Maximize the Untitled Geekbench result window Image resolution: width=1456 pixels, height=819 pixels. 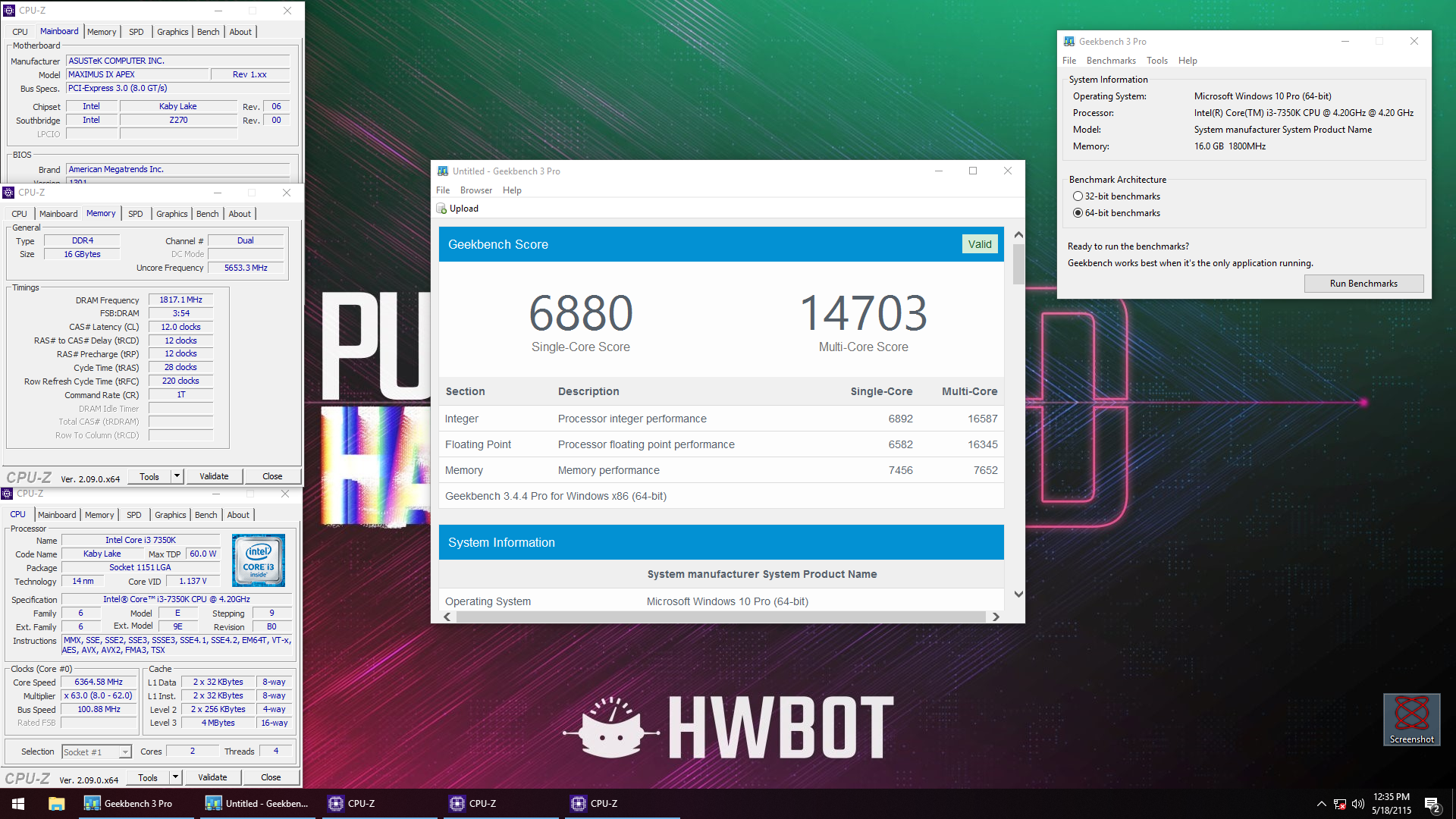[x=973, y=171]
